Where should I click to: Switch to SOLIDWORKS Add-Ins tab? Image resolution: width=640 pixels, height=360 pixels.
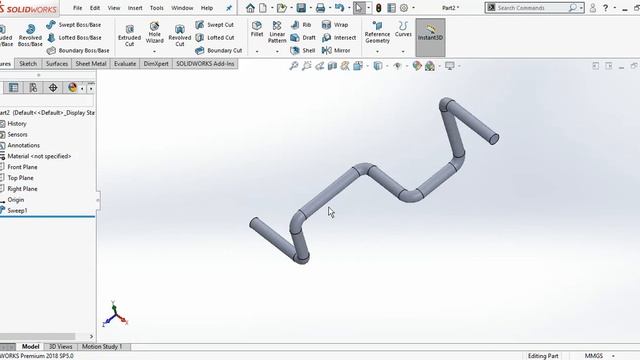point(205,64)
